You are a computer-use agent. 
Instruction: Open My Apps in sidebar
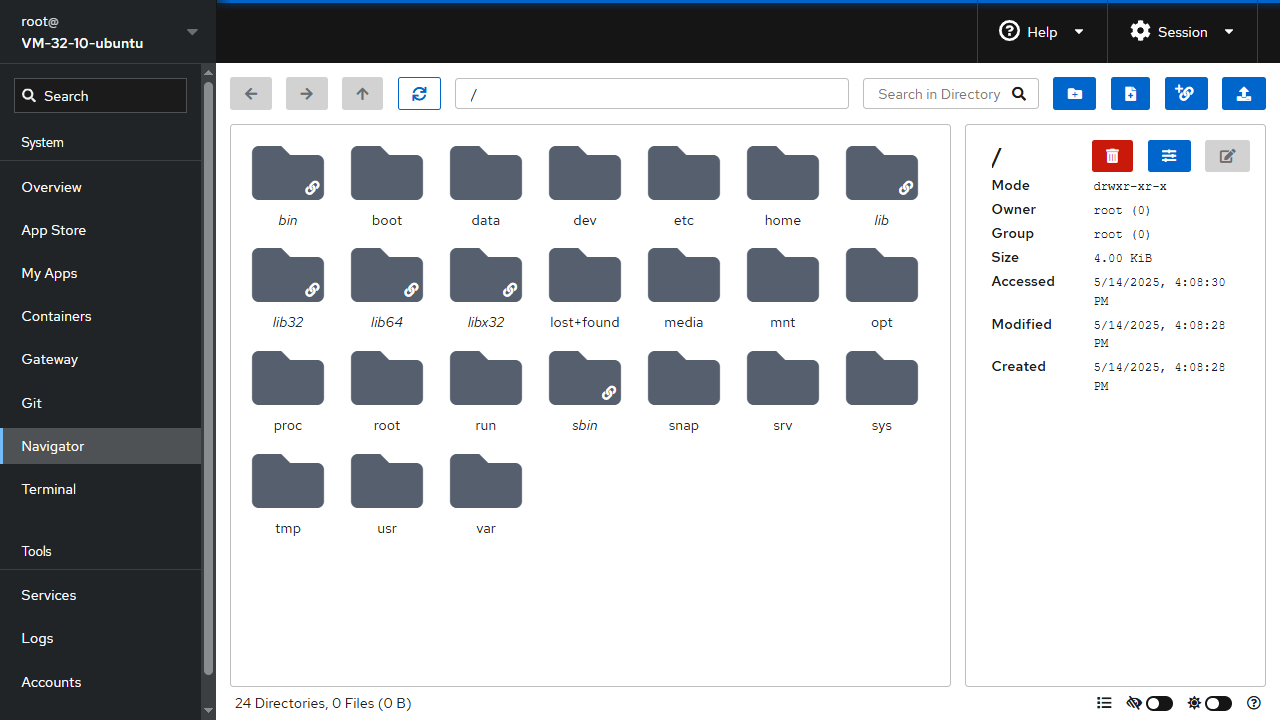point(100,273)
